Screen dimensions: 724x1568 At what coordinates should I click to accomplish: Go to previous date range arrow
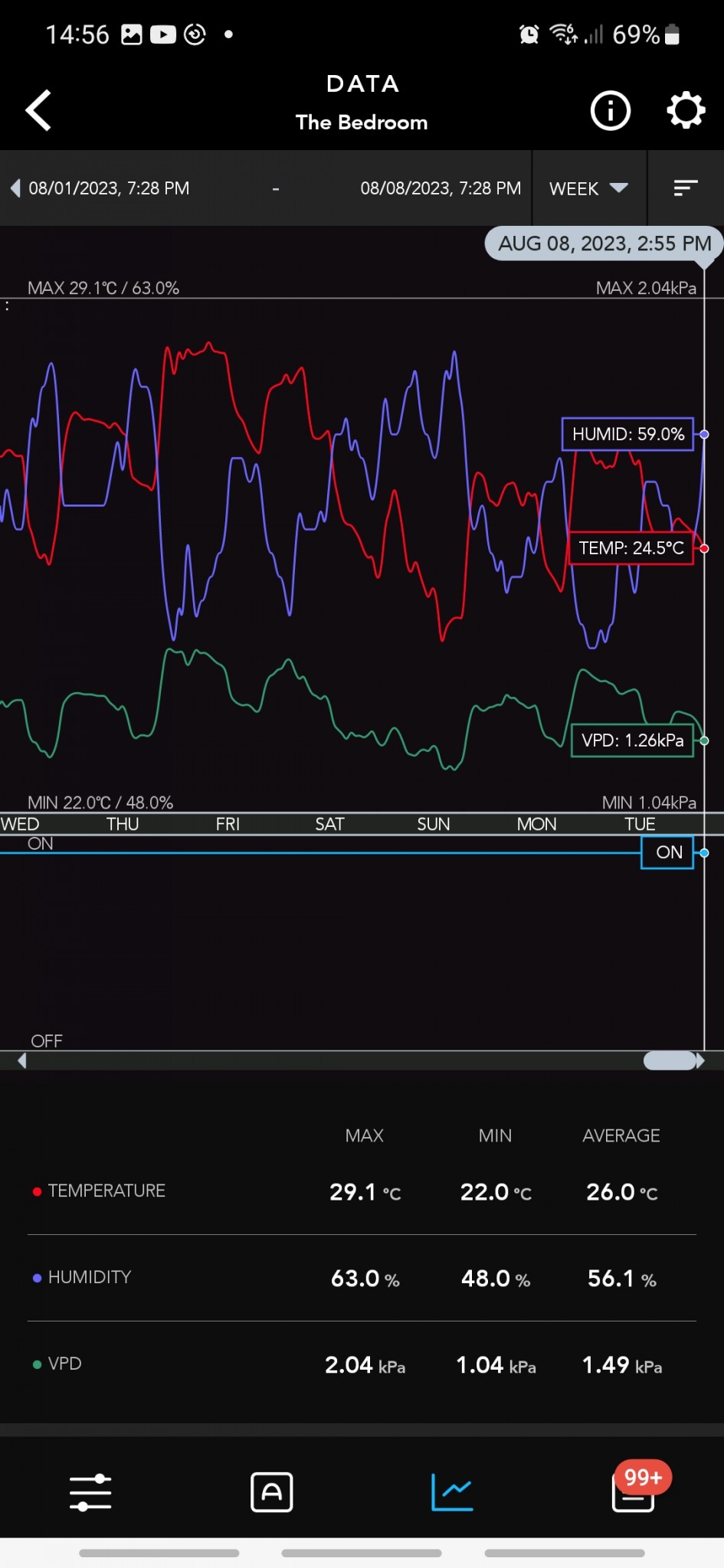[15, 188]
